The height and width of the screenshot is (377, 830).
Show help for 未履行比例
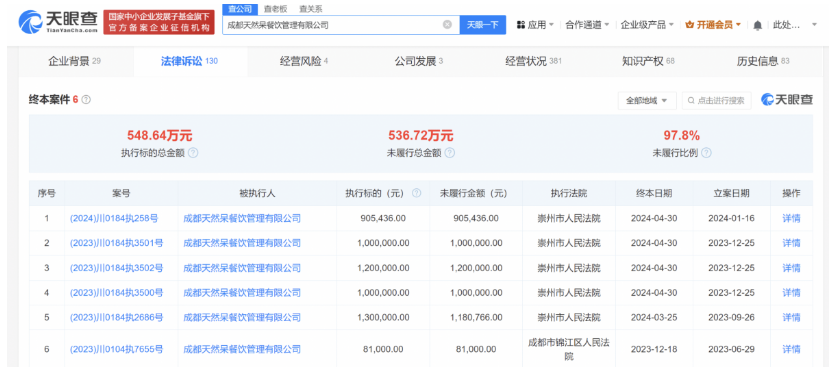click(x=706, y=153)
